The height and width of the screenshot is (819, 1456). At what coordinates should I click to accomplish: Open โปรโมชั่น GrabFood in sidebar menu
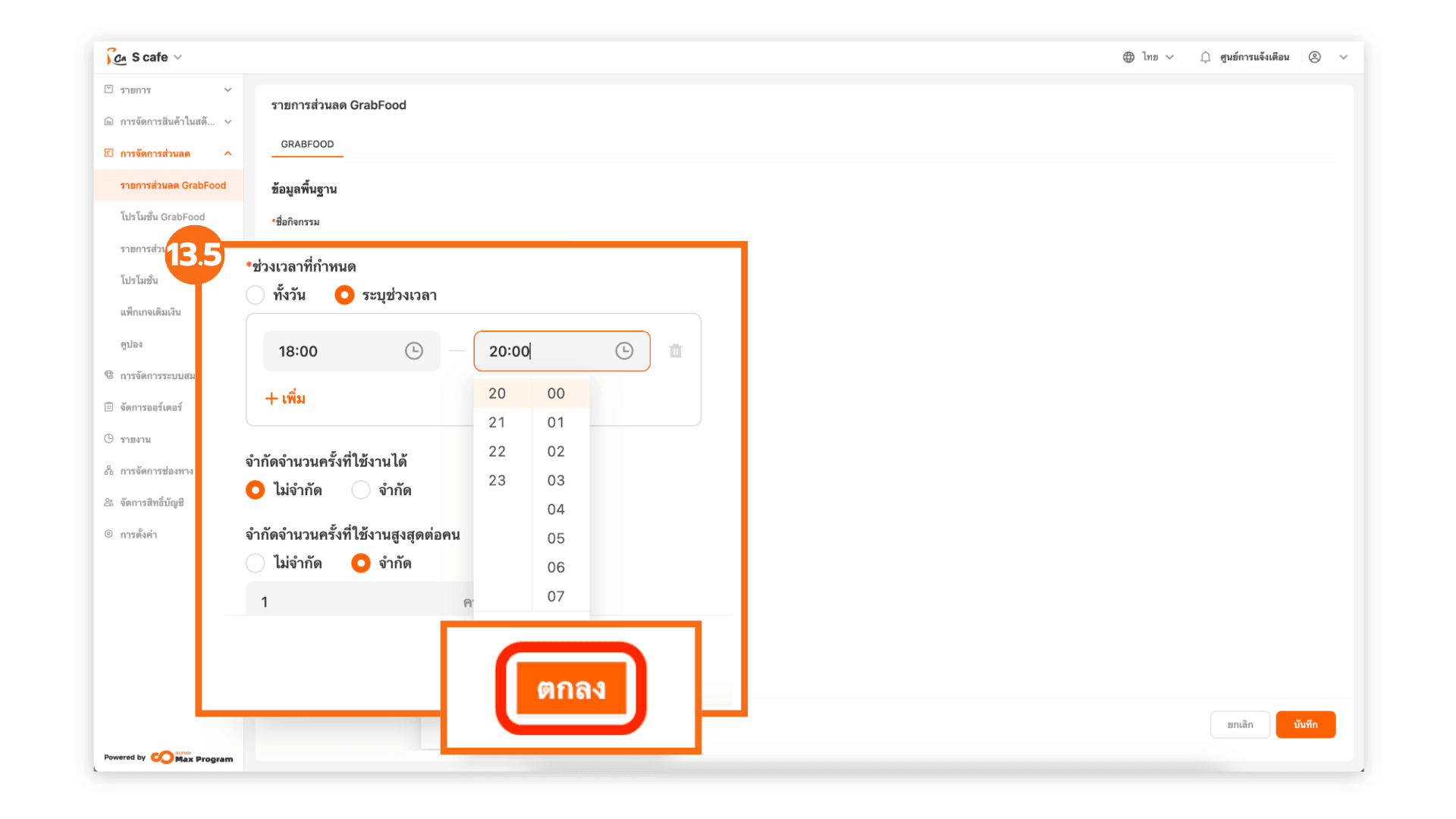coord(162,217)
